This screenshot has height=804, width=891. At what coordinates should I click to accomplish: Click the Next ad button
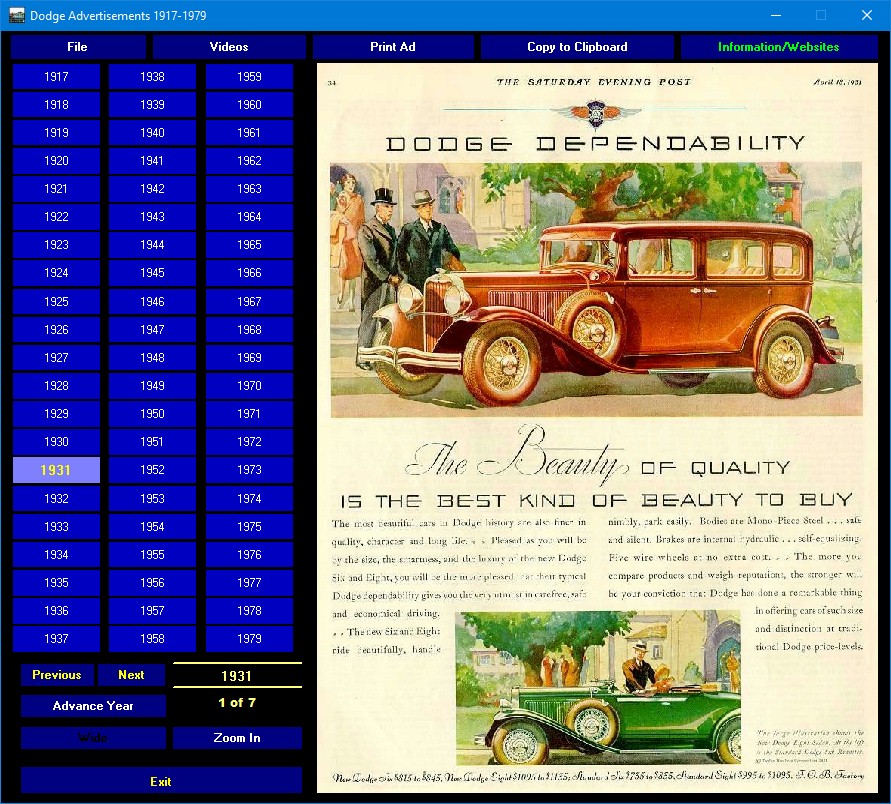coord(131,675)
